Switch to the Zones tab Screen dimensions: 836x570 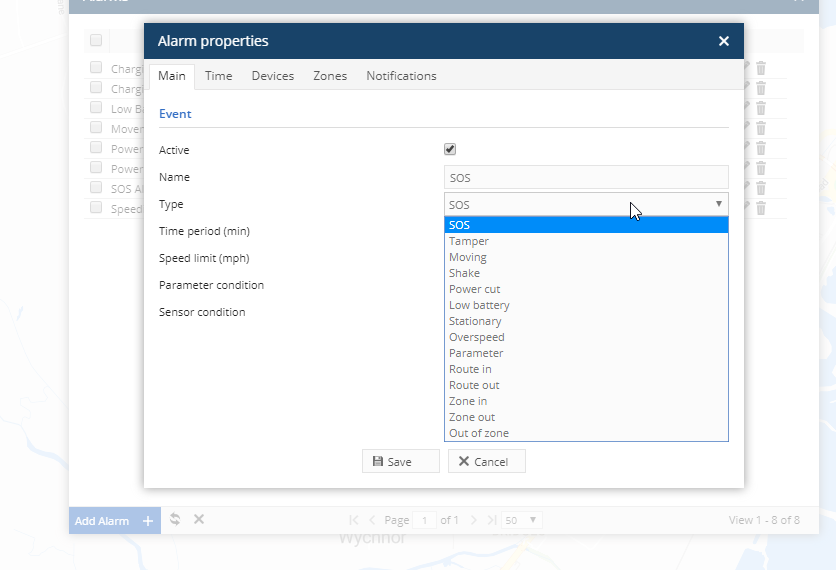tap(330, 76)
